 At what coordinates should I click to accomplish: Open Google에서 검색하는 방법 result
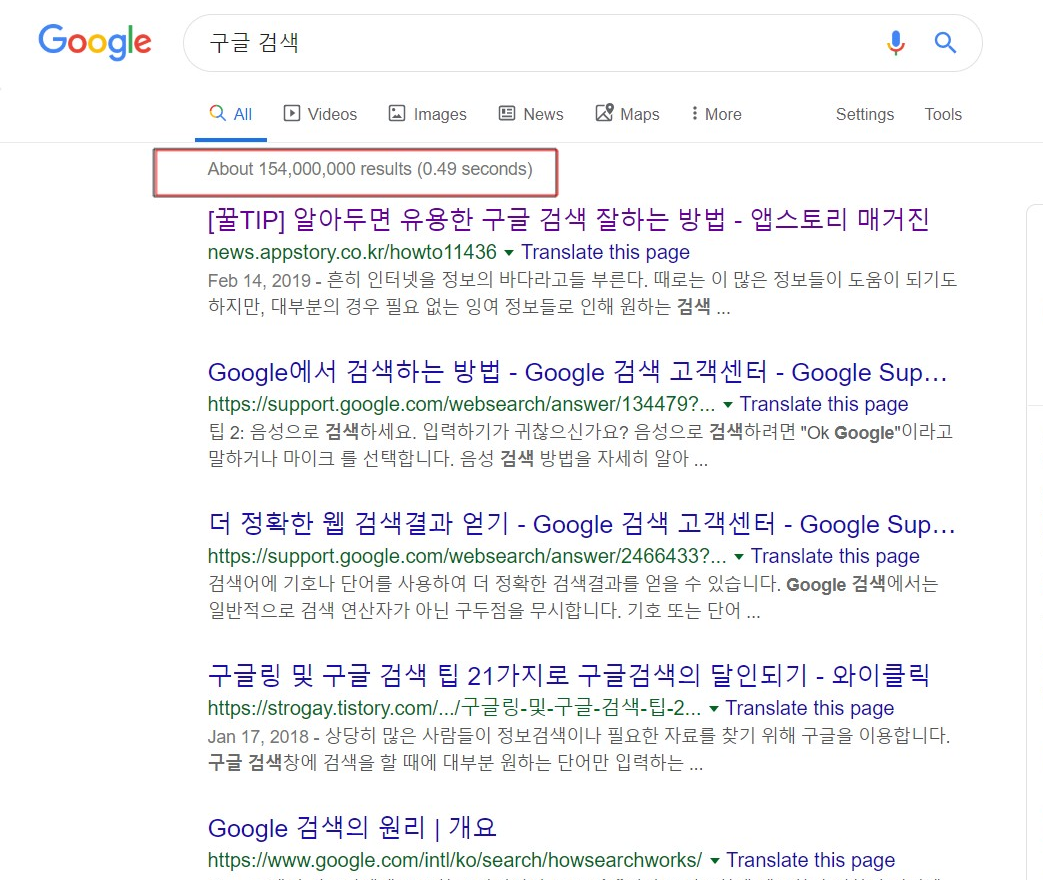(x=577, y=372)
